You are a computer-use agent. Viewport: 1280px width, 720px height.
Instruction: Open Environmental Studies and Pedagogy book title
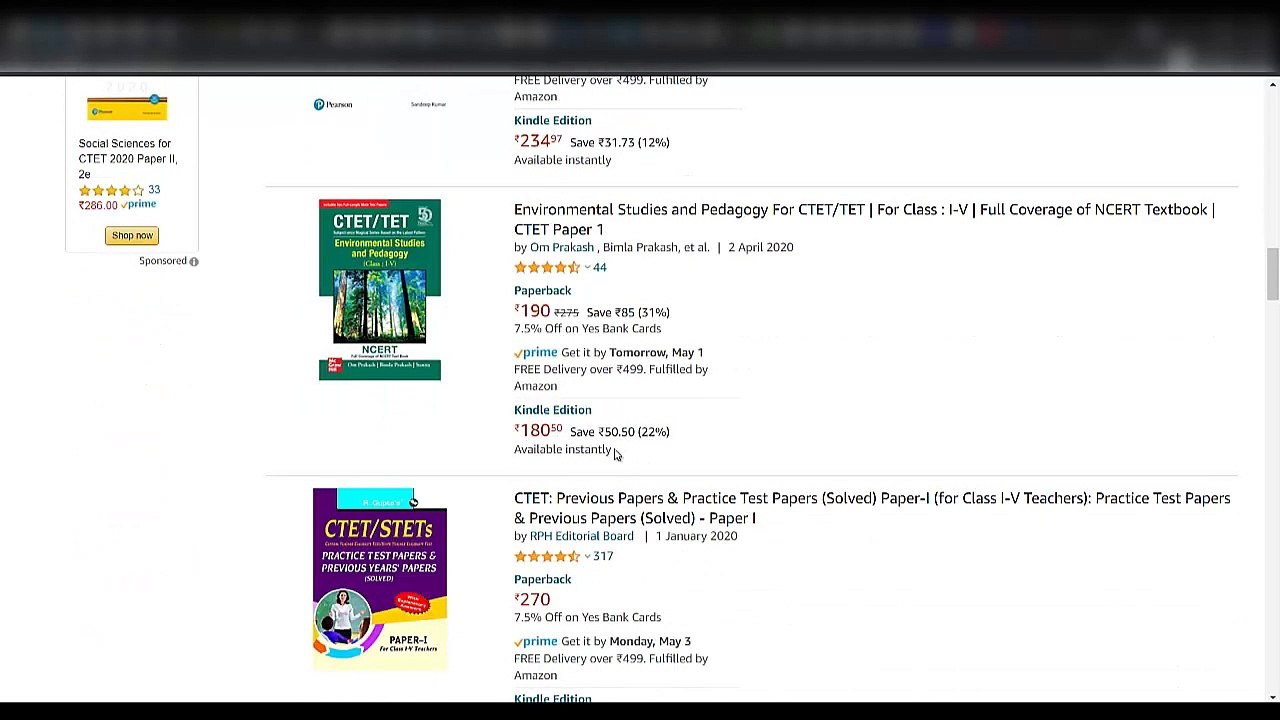click(x=864, y=219)
